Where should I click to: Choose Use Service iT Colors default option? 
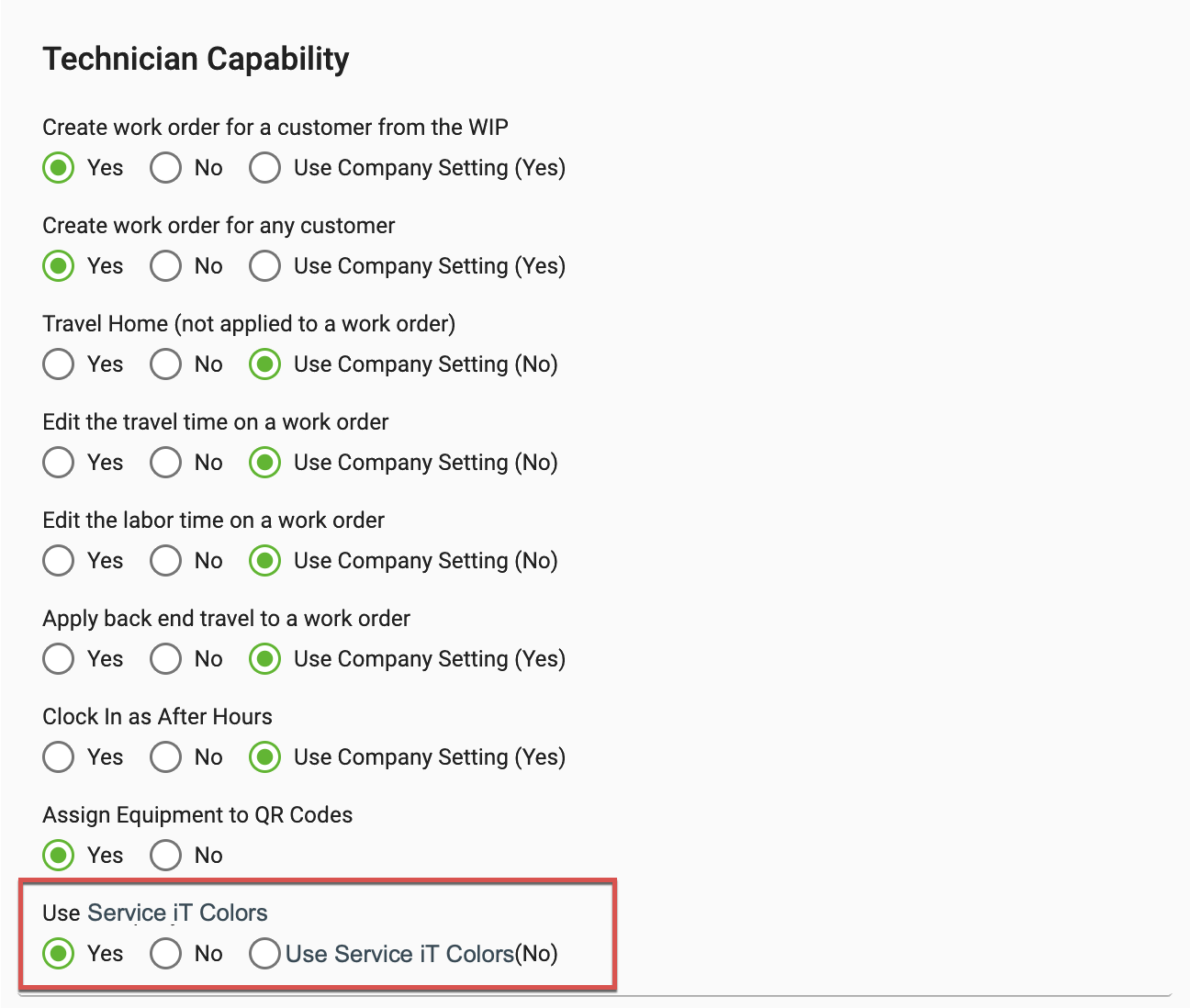click(x=264, y=954)
